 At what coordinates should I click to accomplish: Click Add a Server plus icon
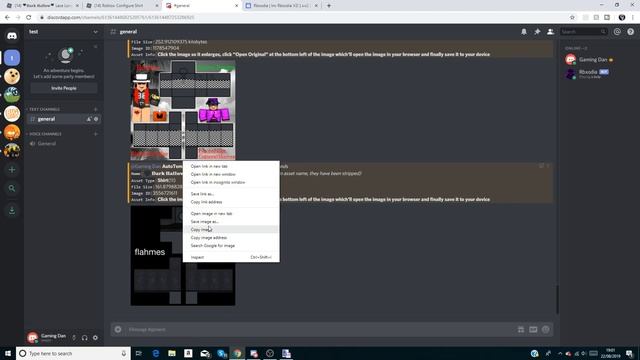tap(12, 169)
